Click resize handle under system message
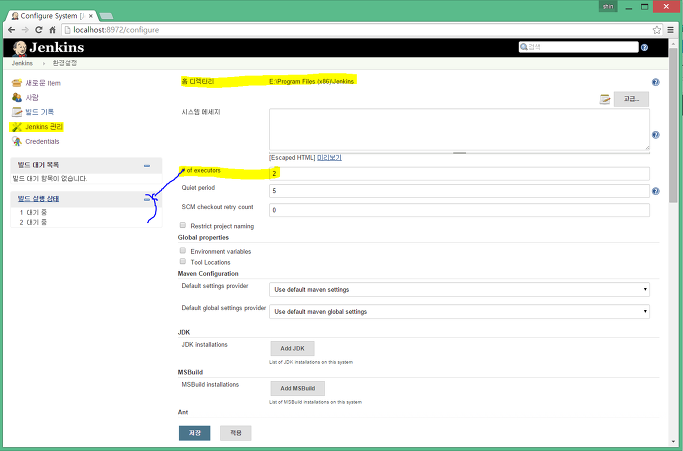The image size is (683, 451). [x=459, y=153]
